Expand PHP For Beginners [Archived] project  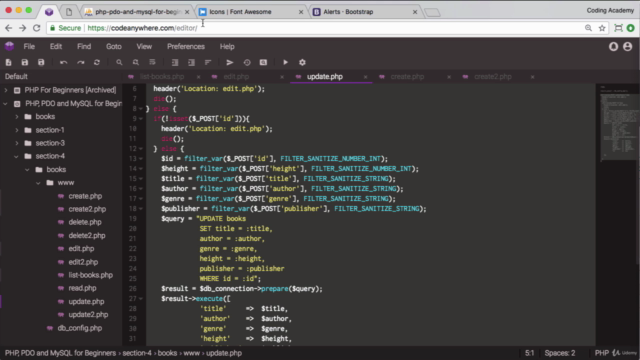tap(6, 90)
